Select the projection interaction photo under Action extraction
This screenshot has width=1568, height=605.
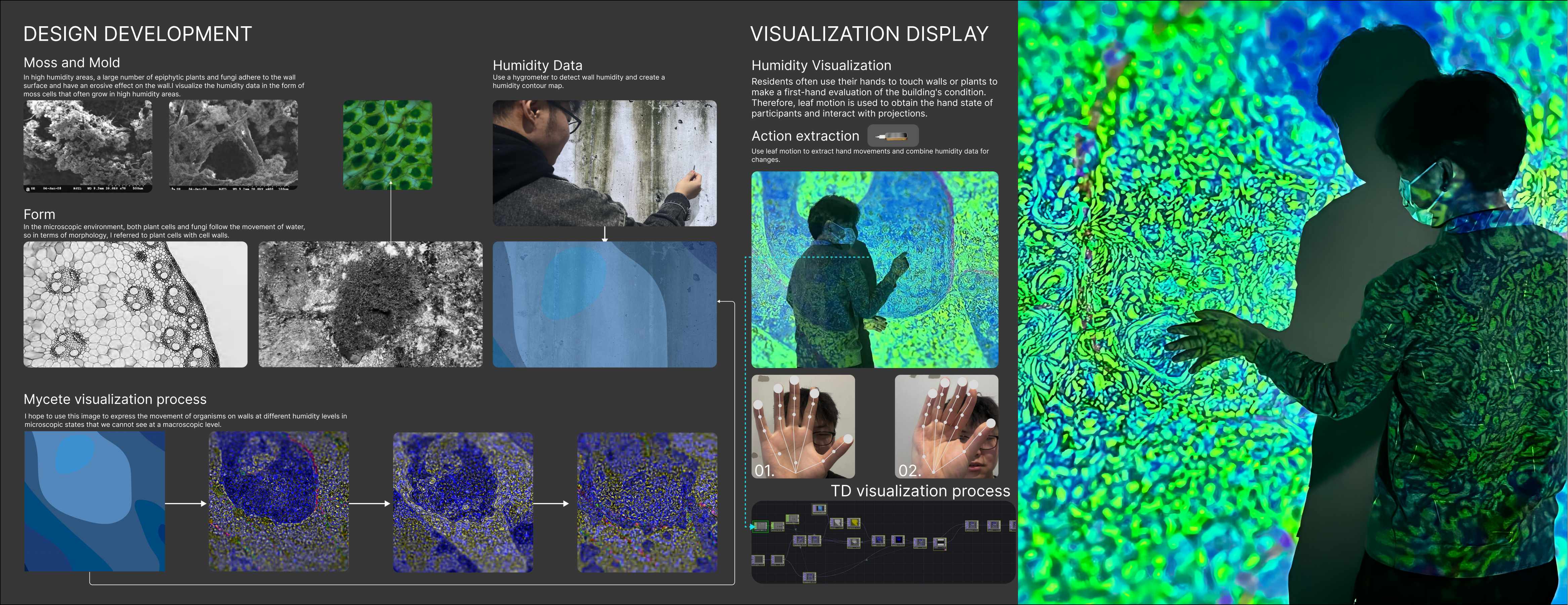click(875, 270)
